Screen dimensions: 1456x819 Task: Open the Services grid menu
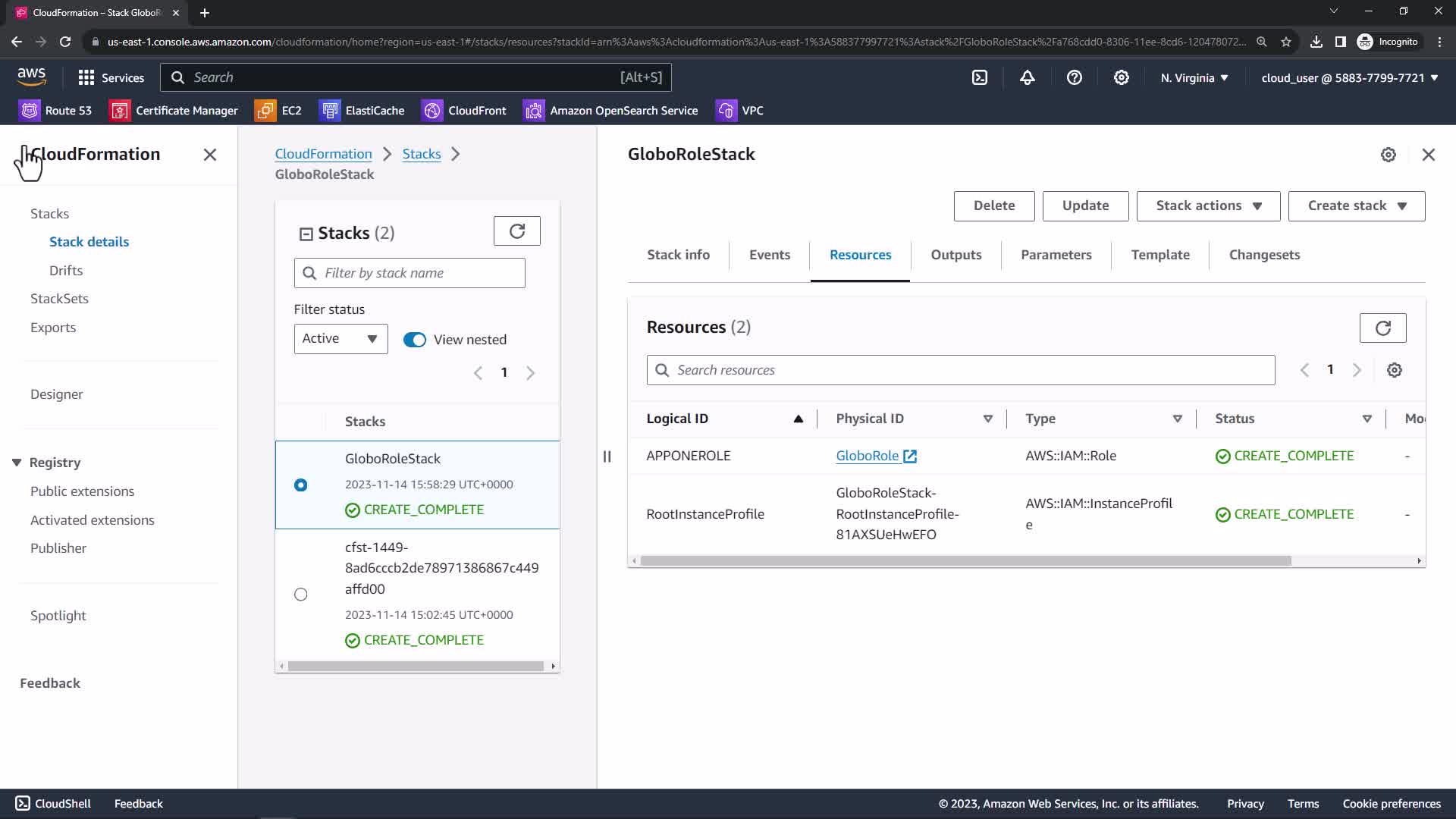86,77
